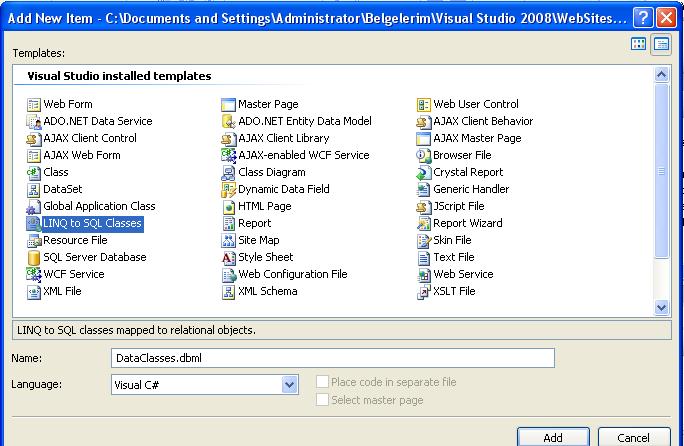Image resolution: width=684 pixels, height=446 pixels.
Task: Select the Browser File icon
Action: tap(424, 156)
